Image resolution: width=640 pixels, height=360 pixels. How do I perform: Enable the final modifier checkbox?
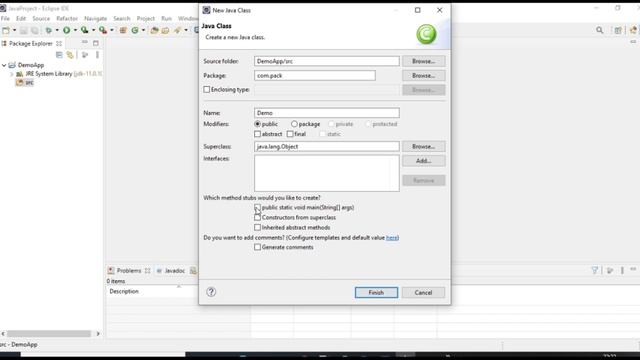coord(290,134)
